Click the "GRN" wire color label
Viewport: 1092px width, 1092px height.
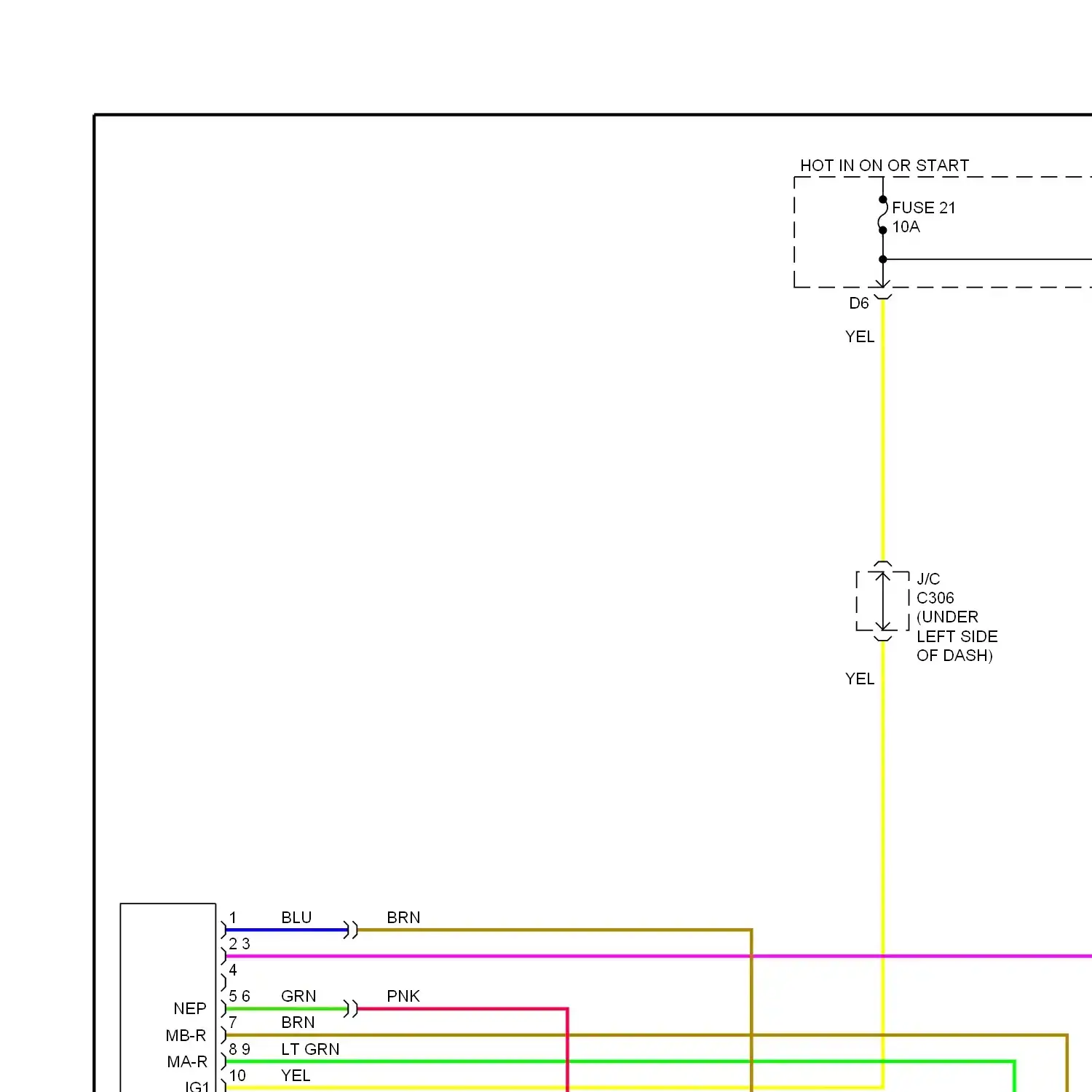tap(298, 997)
